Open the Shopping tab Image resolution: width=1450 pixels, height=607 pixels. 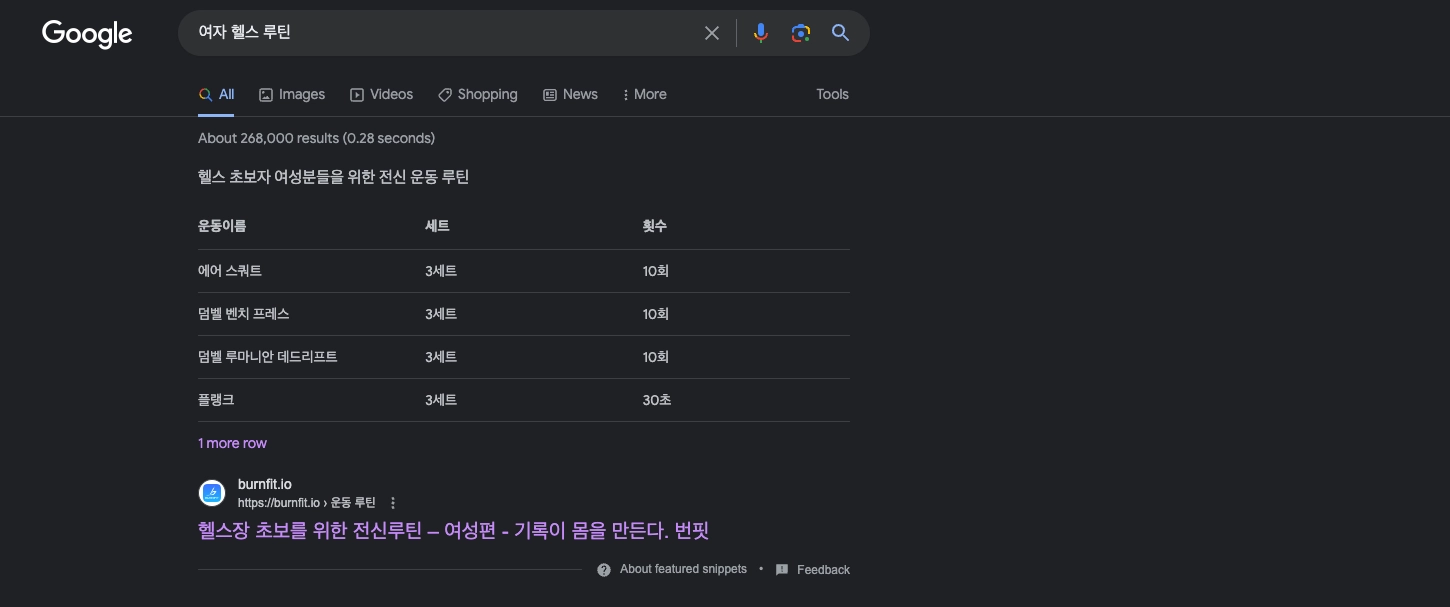478,94
